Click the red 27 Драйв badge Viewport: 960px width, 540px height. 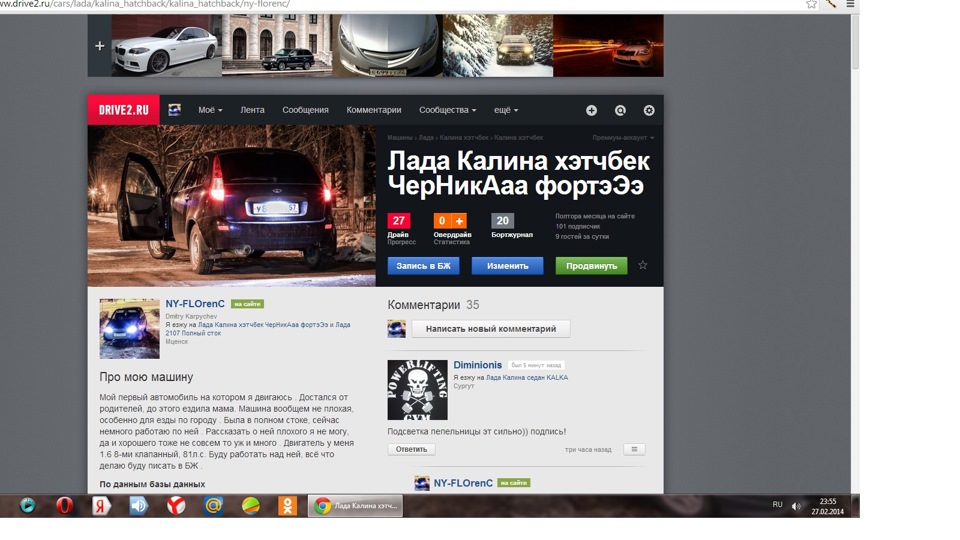point(399,220)
